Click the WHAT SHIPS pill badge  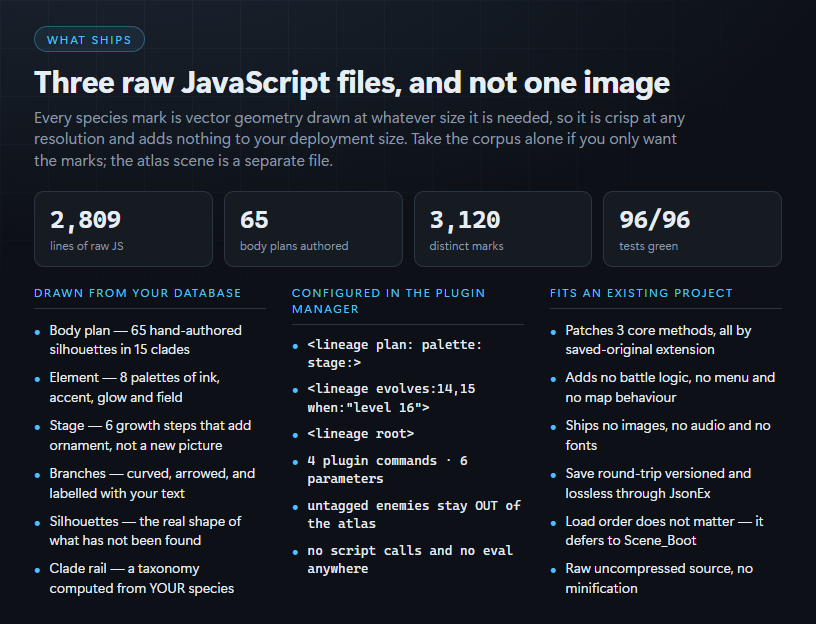pos(89,40)
